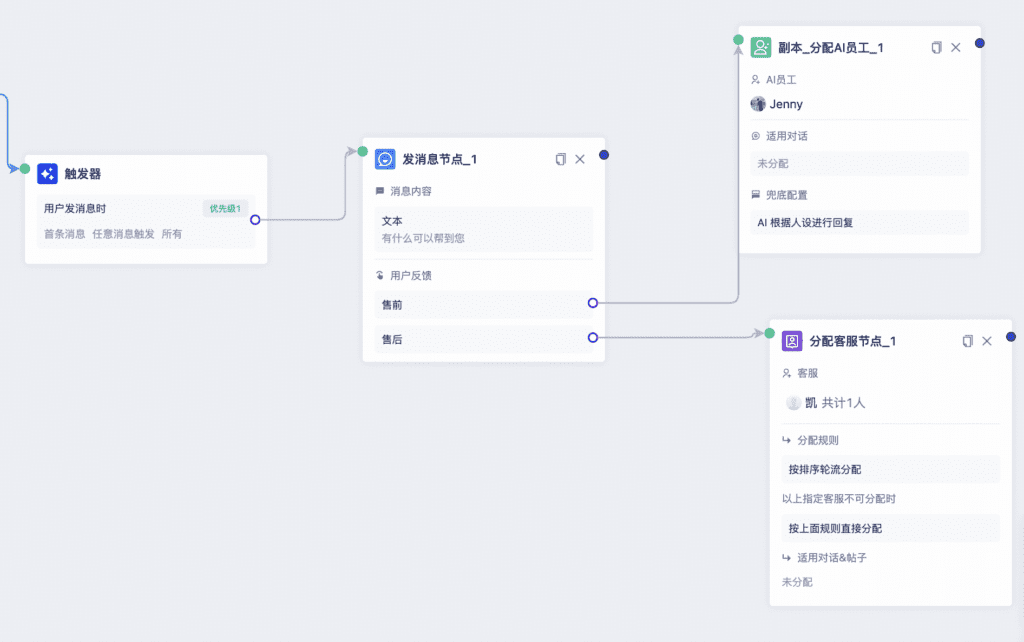Viewport: 1024px width, 642px height.
Task: Duplicate the 副本_分配AI员工_1 node
Action: pos(936,48)
